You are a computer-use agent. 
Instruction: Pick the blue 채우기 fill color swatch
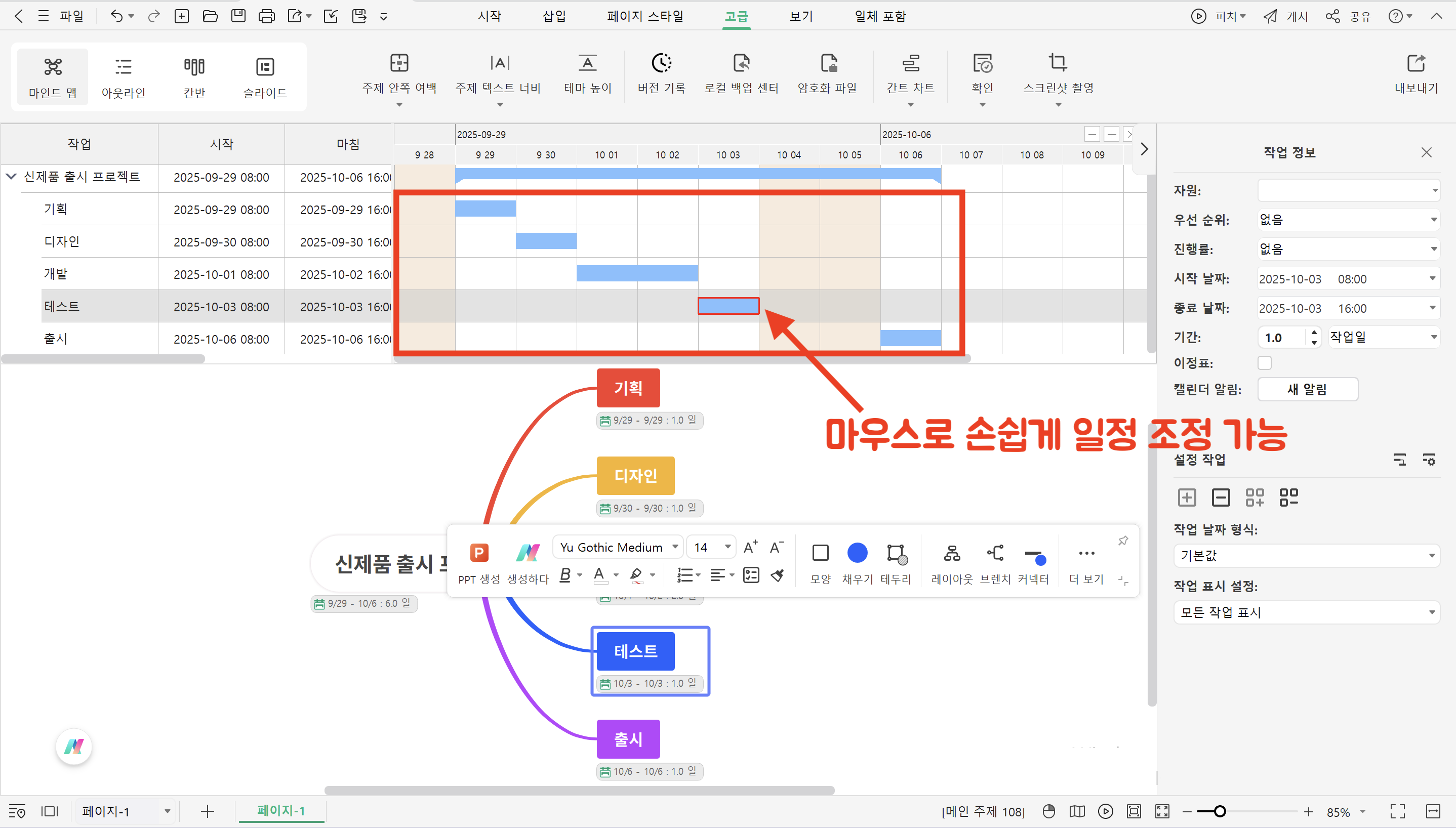pyautogui.click(x=857, y=552)
